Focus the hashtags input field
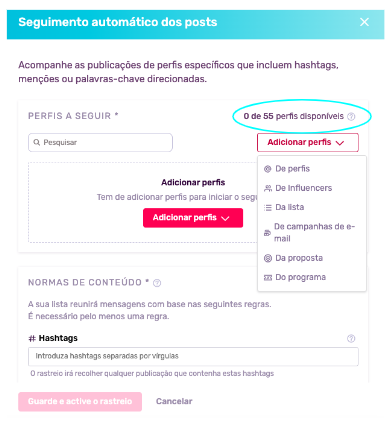Screen dimensions: 391x424 point(193,356)
